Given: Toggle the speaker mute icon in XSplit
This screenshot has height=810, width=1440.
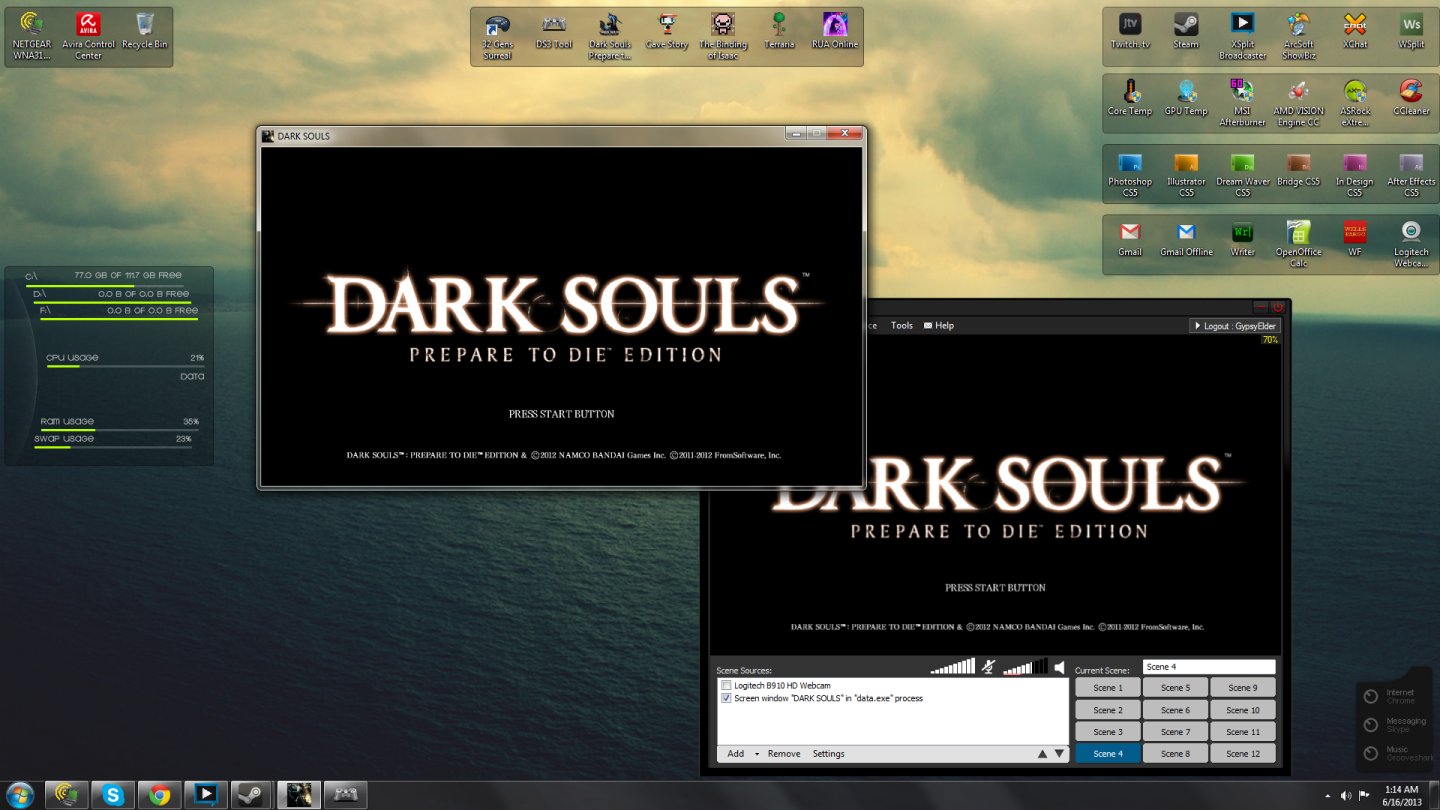Looking at the screenshot, I should click(x=1059, y=667).
